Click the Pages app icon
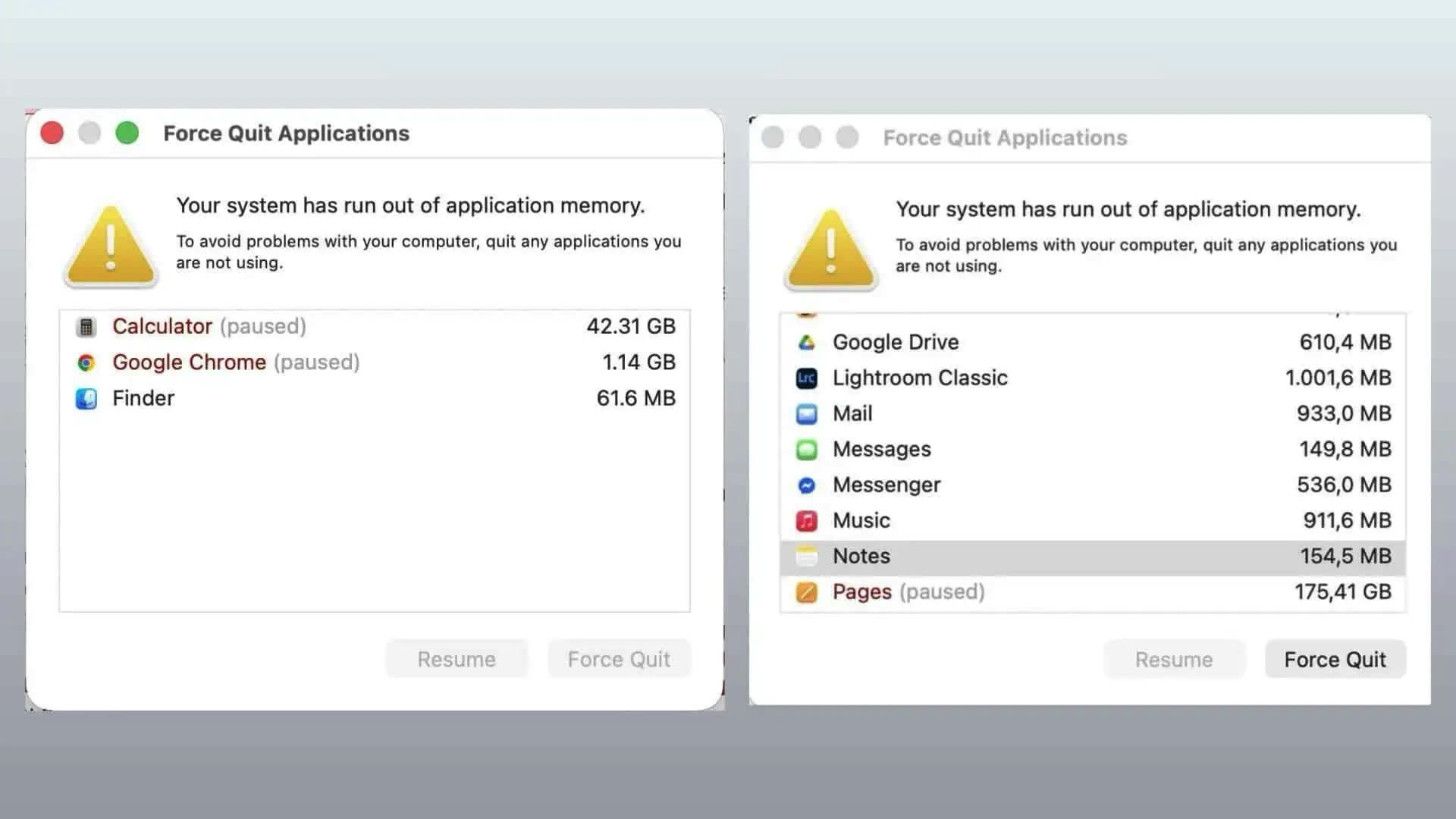The image size is (1456, 819). 806,592
